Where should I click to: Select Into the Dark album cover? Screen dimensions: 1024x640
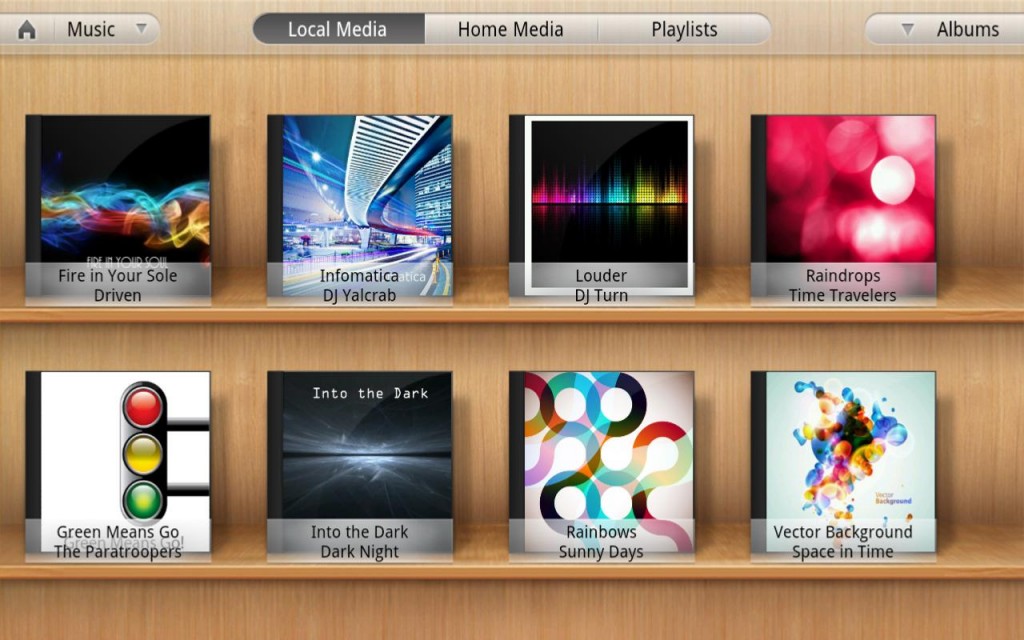pos(360,446)
